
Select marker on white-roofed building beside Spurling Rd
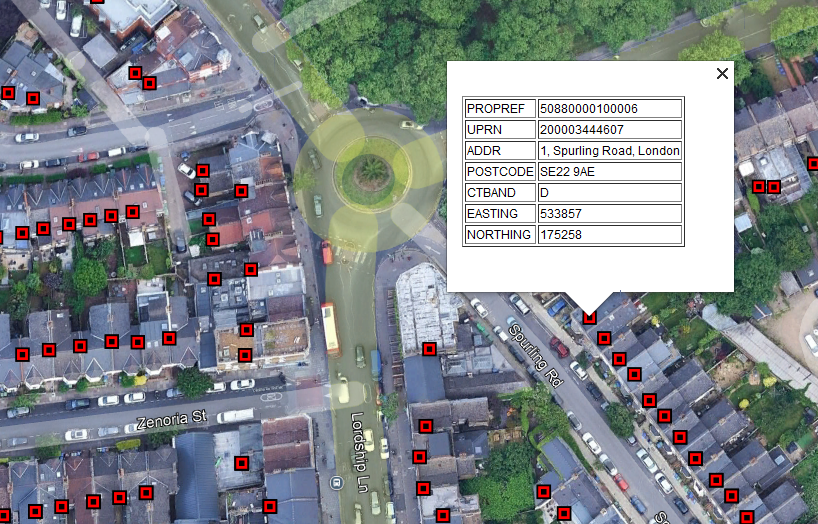(x=429, y=349)
